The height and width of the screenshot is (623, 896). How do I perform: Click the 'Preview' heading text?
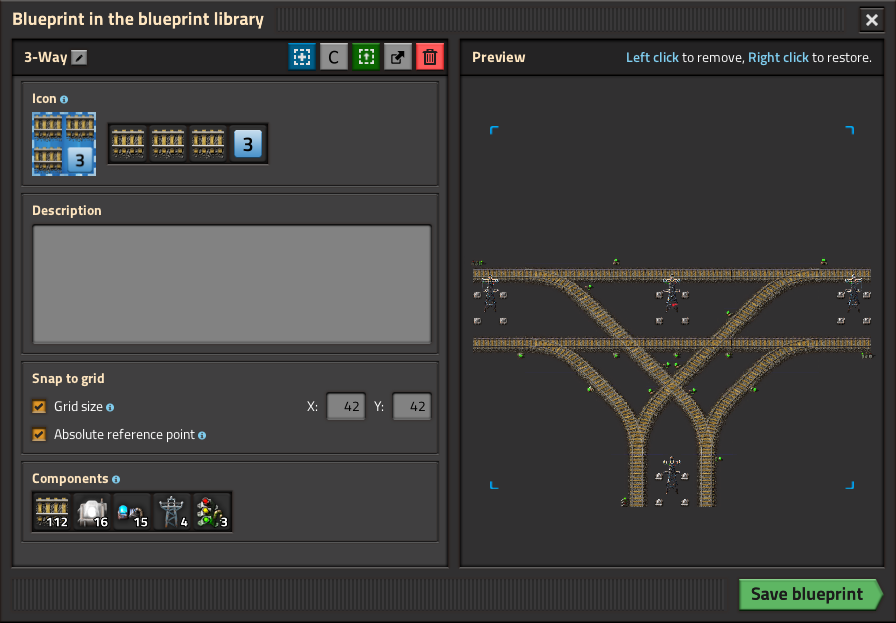498,57
